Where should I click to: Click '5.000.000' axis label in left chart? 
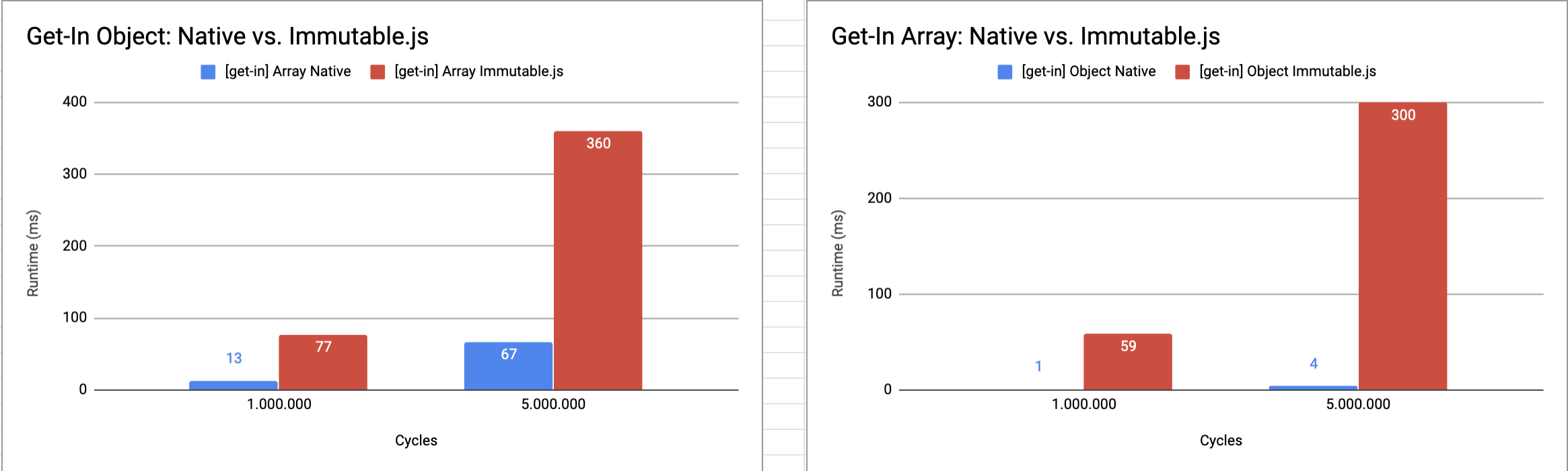[554, 404]
